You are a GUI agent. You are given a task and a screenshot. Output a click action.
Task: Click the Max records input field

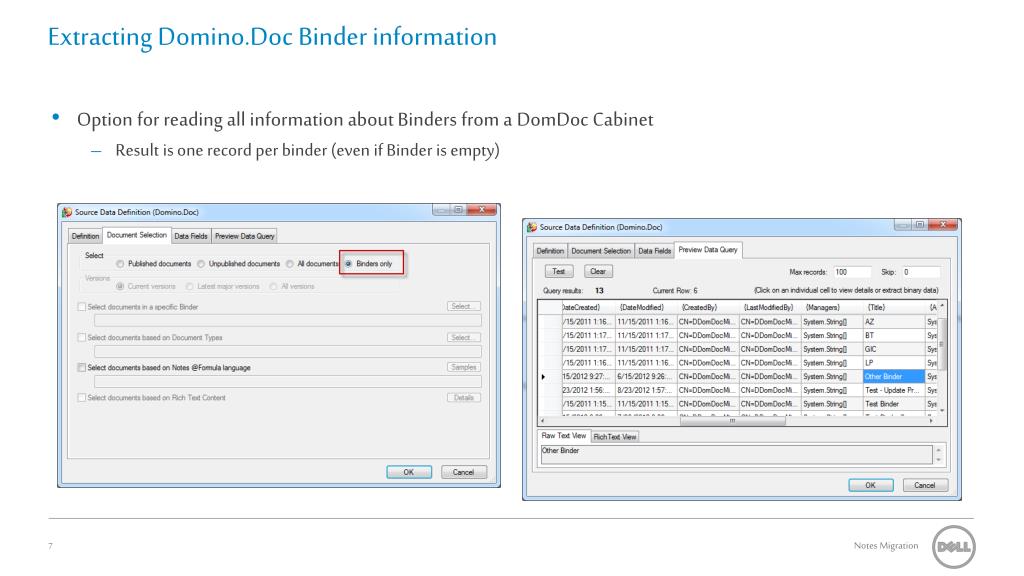pyautogui.click(x=852, y=272)
